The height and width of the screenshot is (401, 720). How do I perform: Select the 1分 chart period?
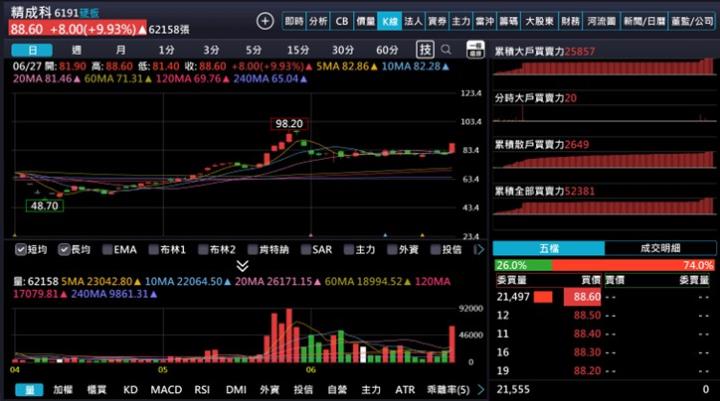[x=167, y=50]
